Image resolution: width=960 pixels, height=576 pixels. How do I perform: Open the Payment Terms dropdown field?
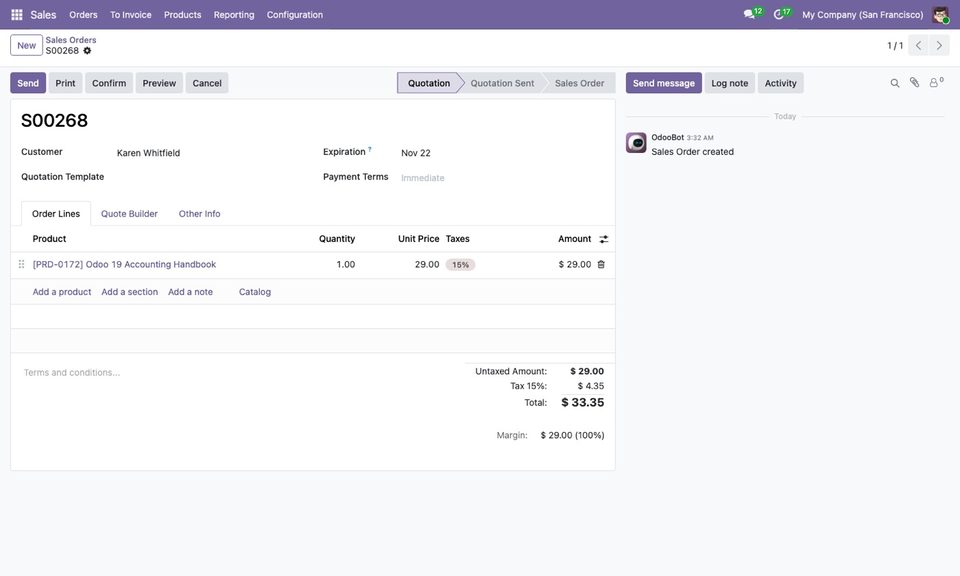[501, 178]
